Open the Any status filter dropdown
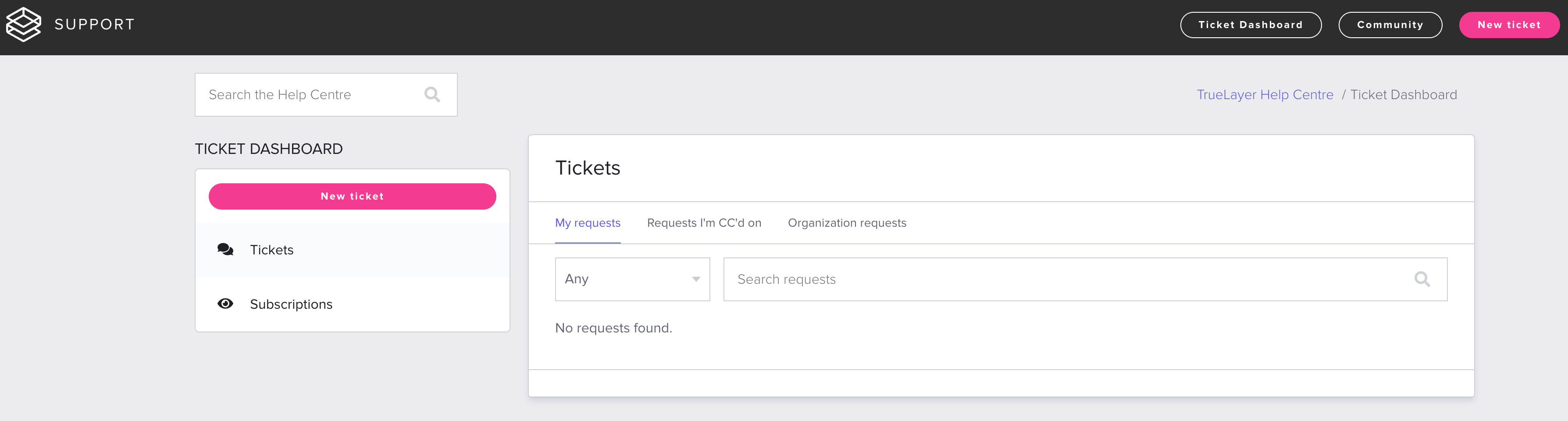This screenshot has height=421, width=1568. (632, 279)
